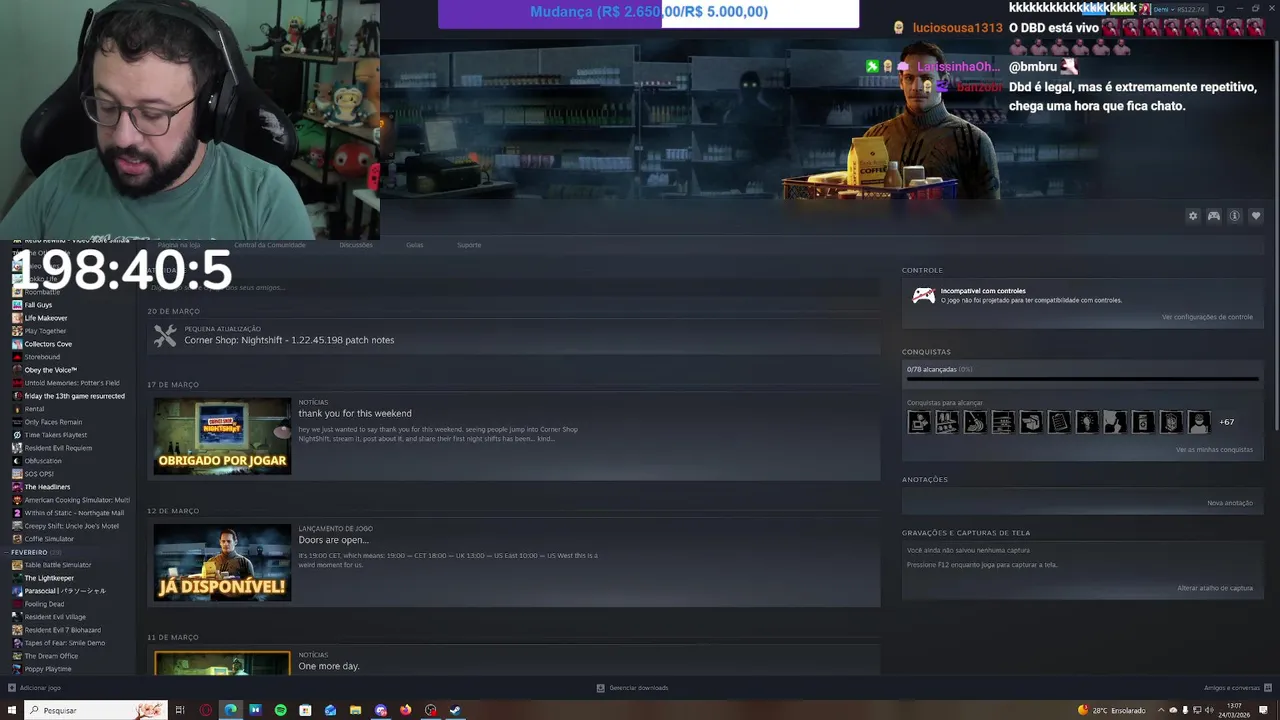Image resolution: width=1280 pixels, height=720 pixels.
Task: Open the Guias tab
Action: (415, 245)
